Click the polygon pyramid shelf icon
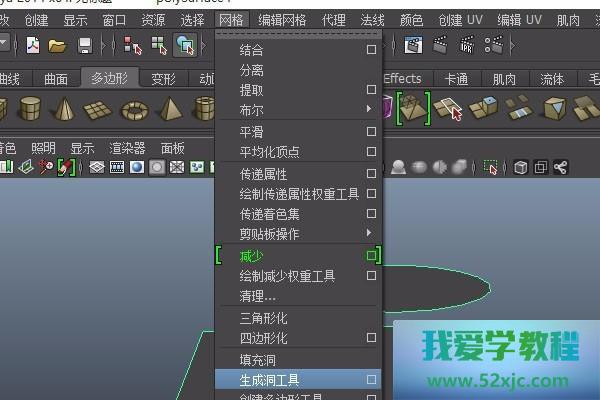600x400 pixels. click(168, 108)
